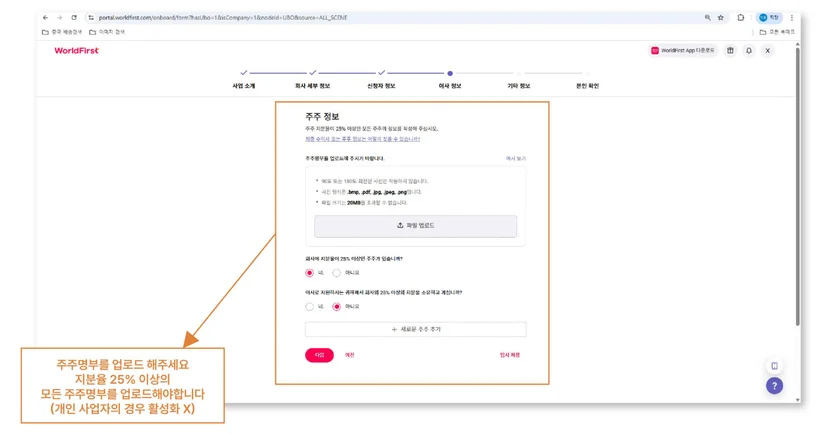This screenshot has width=828, height=434.
Task: Open the underlined shareholder info help link
Action: 363,139
